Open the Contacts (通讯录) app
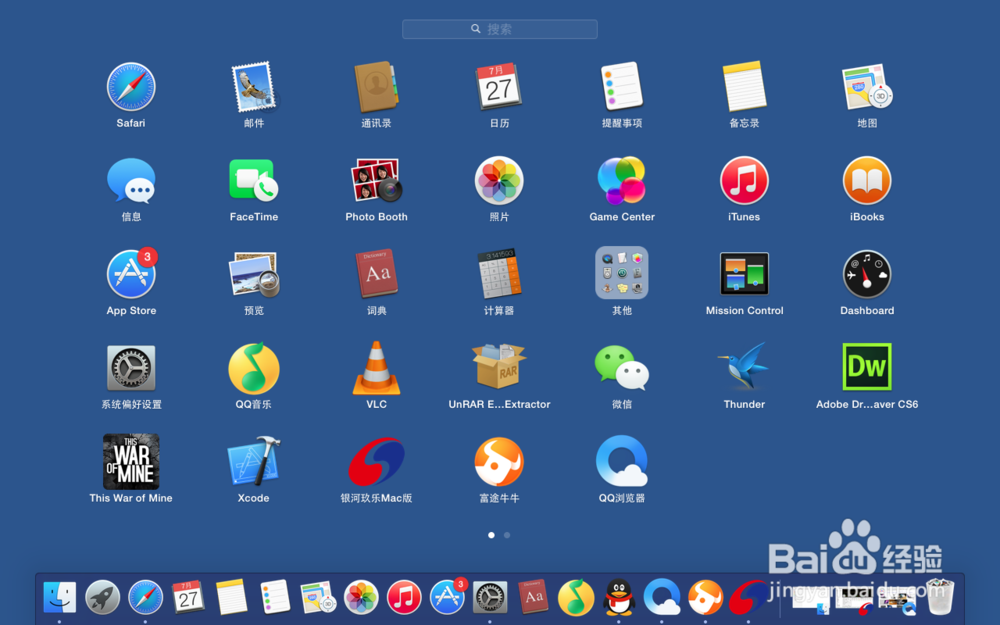 (x=376, y=87)
